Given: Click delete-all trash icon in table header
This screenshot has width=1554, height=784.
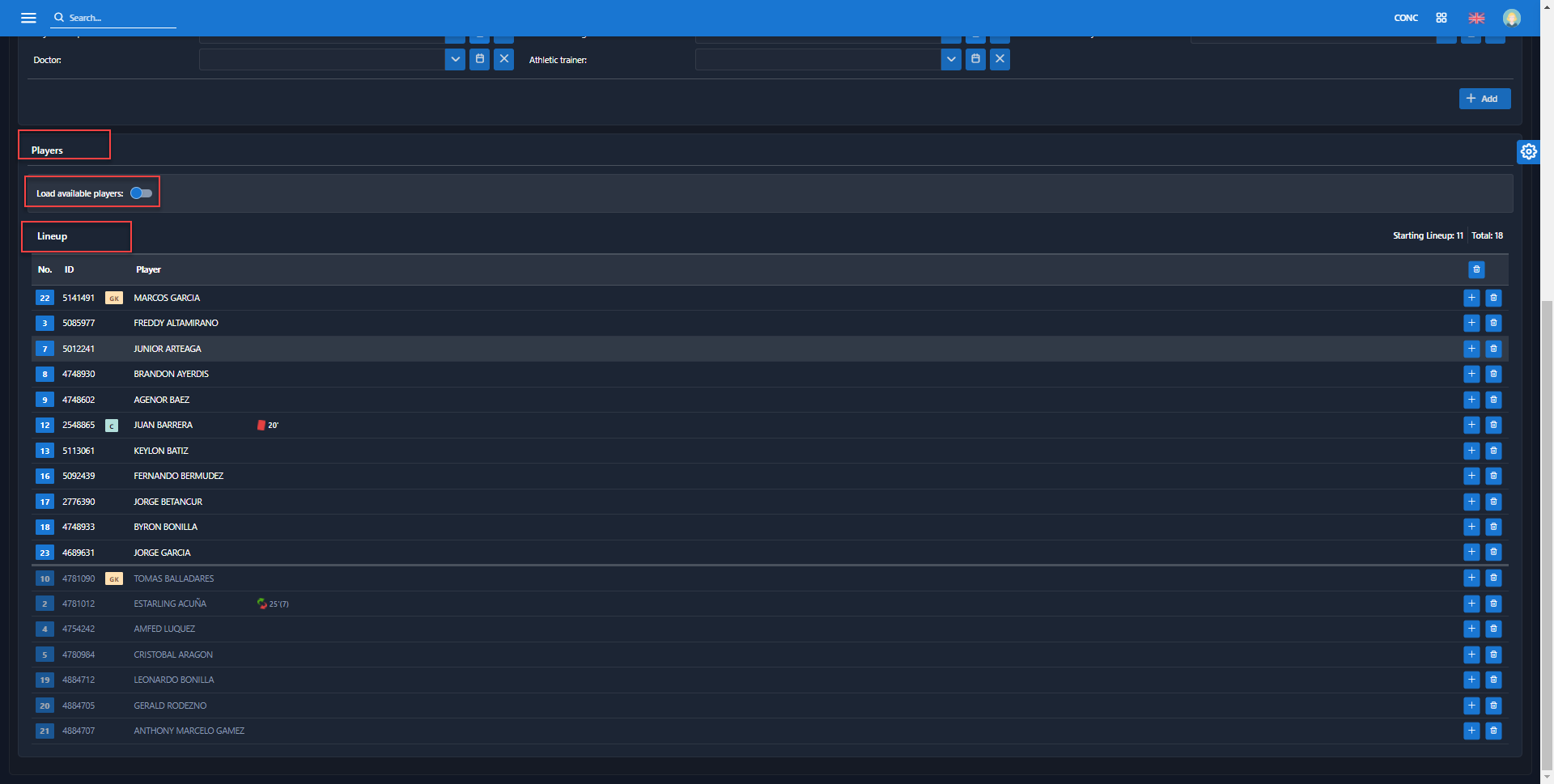Looking at the screenshot, I should click(1476, 269).
